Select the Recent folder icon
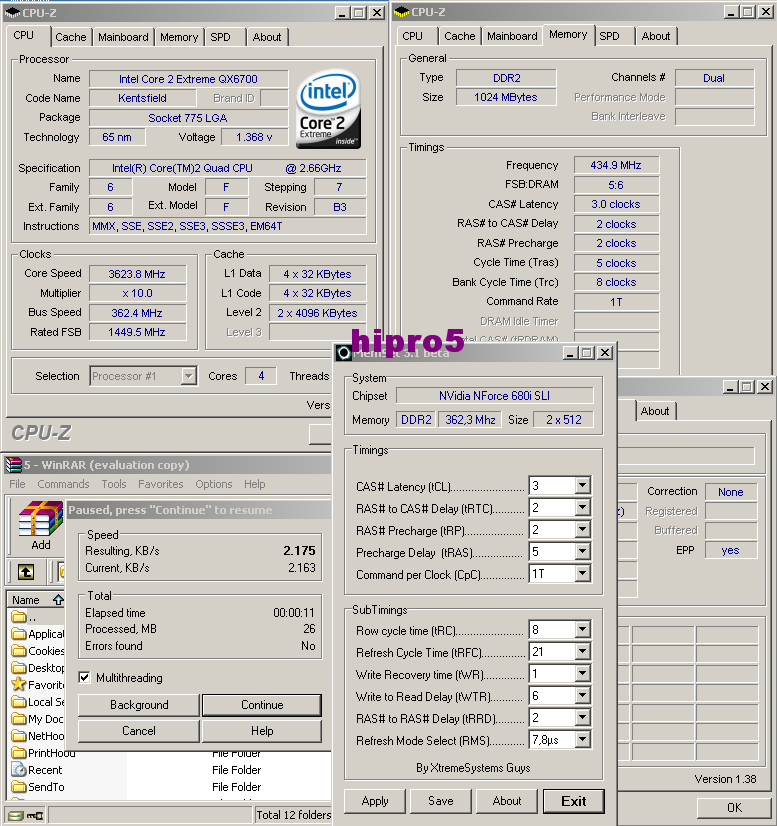 (x=19, y=770)
